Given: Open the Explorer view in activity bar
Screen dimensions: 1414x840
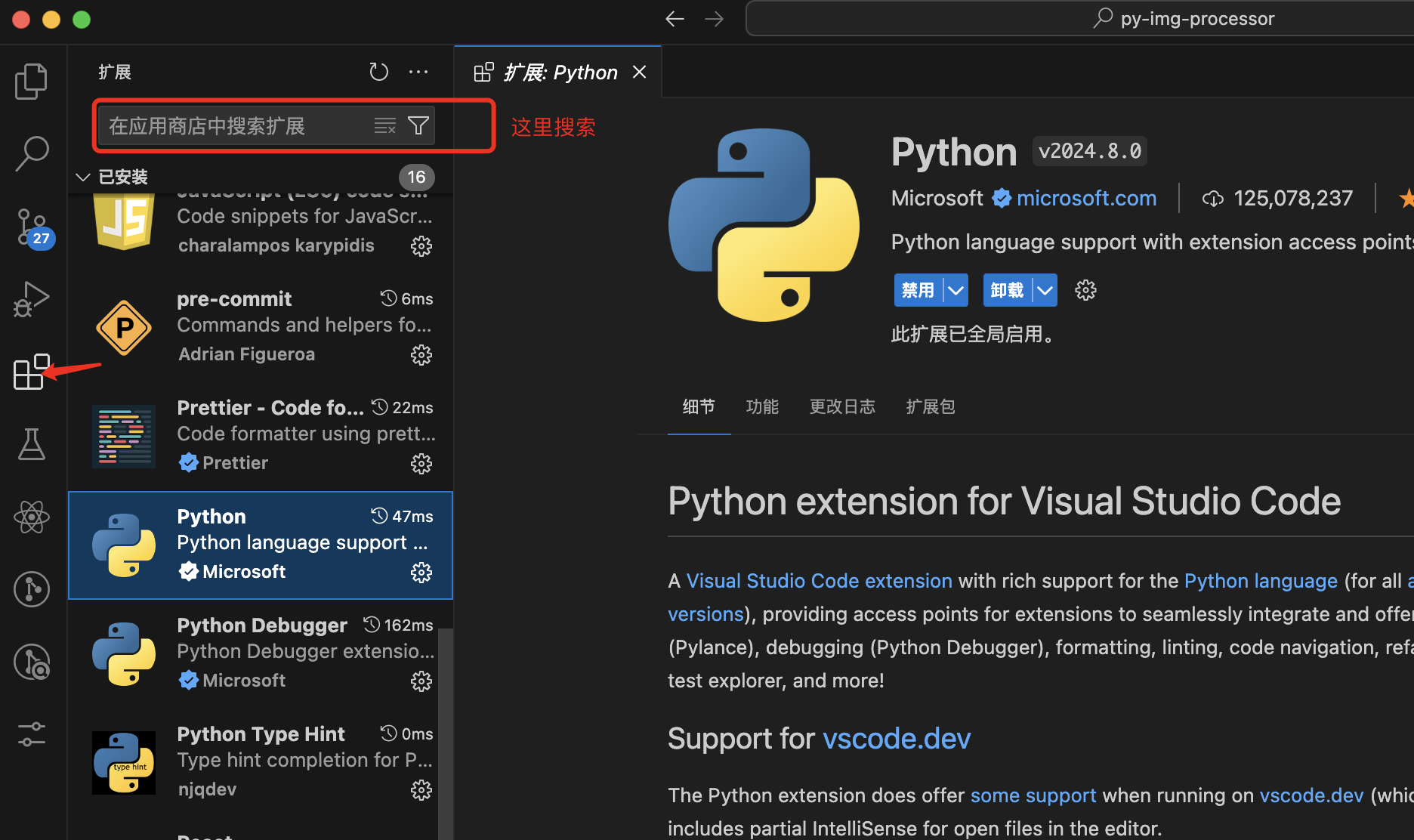Looking at the screenshot, I should (31, 81).
